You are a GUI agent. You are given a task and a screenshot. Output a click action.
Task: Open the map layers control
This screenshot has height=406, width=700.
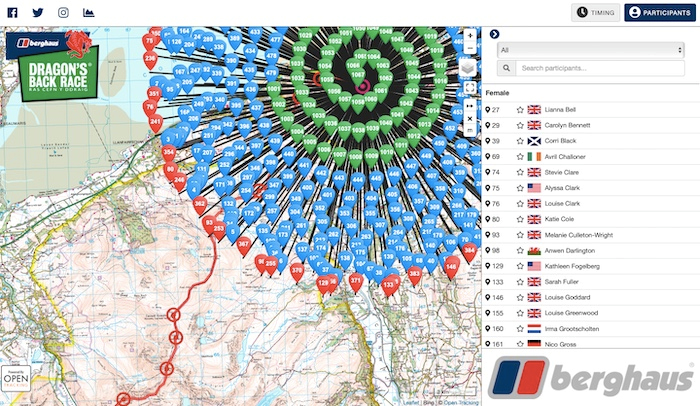pos(469,68)
